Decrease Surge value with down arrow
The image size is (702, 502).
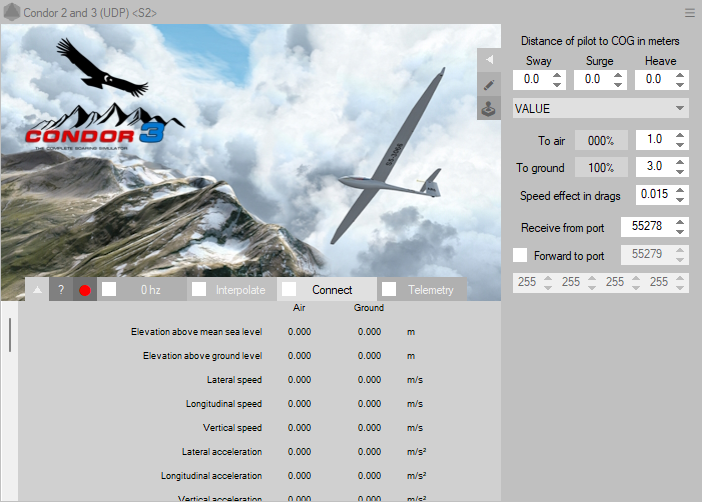coord(618,84)
